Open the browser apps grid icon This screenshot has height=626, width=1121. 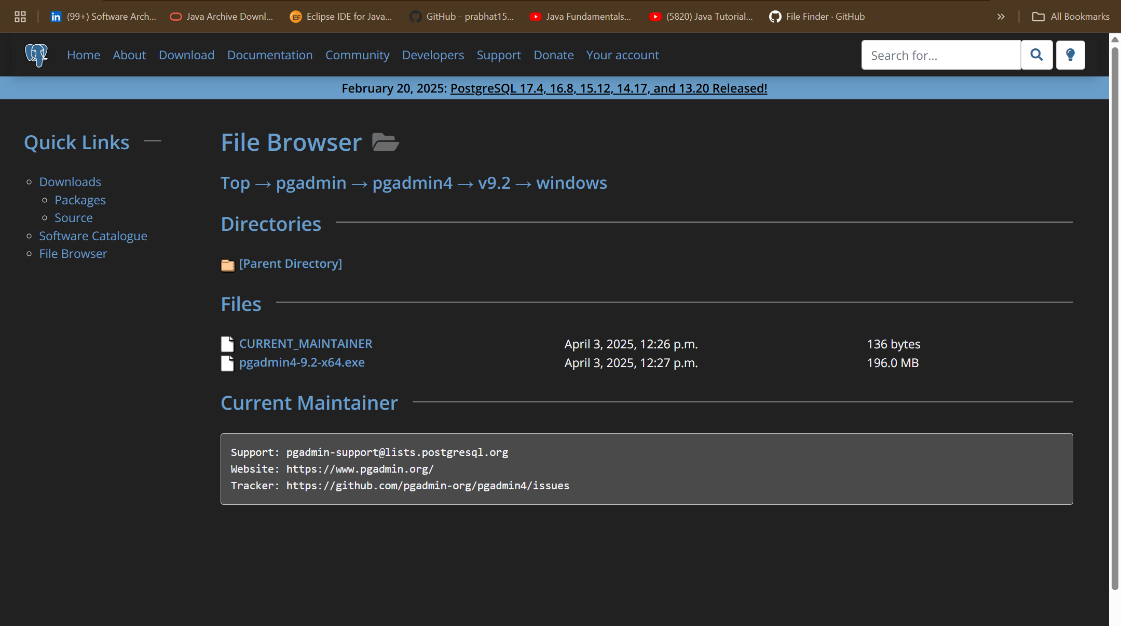20,16
